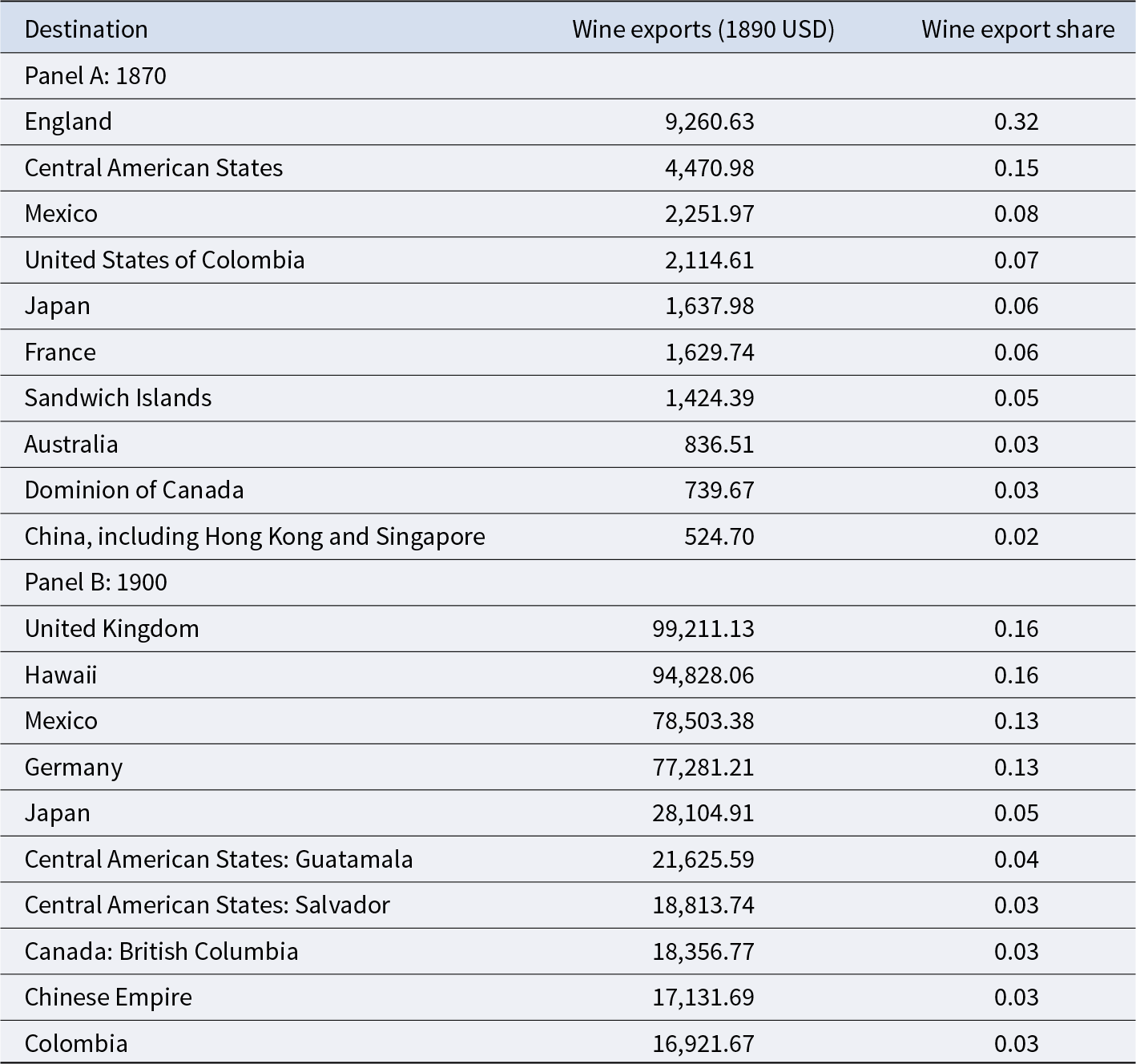
Task: Select 'Central American States: Salvador' cell
Action: [207, 905]
